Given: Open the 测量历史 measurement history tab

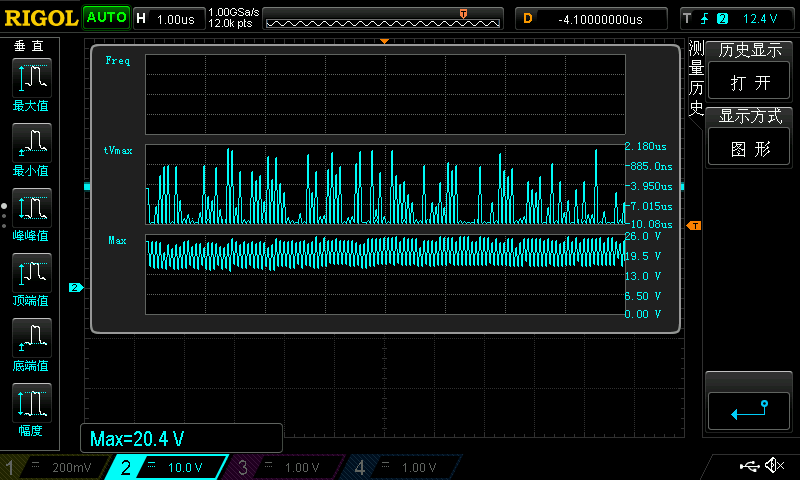Looking at the screenshot, I should point(696,78).
